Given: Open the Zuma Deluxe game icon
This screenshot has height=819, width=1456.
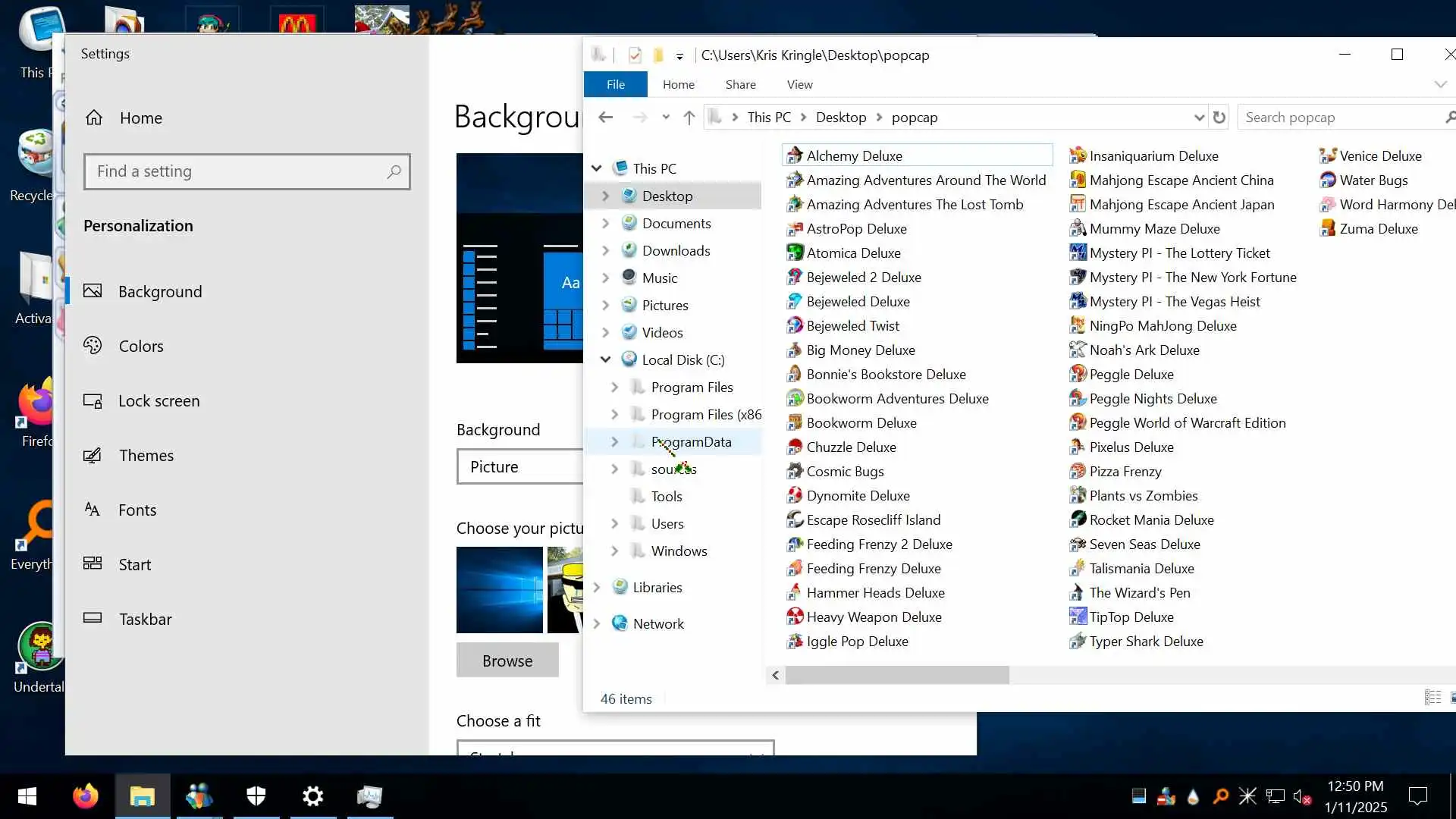Looking at the screenshot, I should tap(1327, 229).
